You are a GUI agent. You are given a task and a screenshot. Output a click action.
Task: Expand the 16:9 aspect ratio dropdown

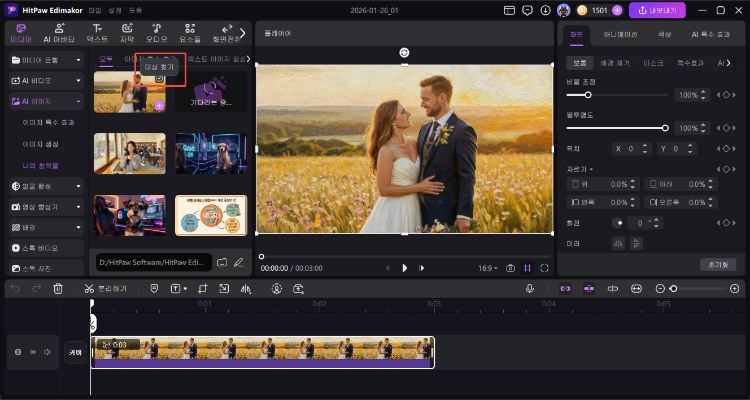pyautogui.click(x=487, y=268)
